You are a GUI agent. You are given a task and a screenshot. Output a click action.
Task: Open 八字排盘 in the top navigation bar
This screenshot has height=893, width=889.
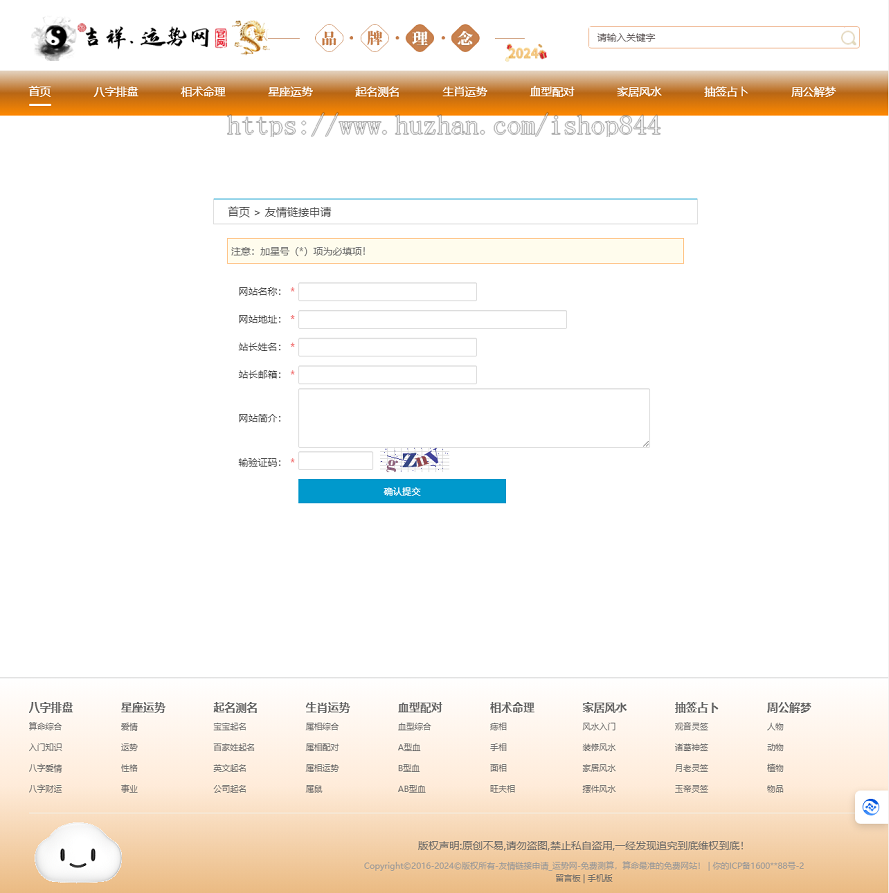point(116,92)
